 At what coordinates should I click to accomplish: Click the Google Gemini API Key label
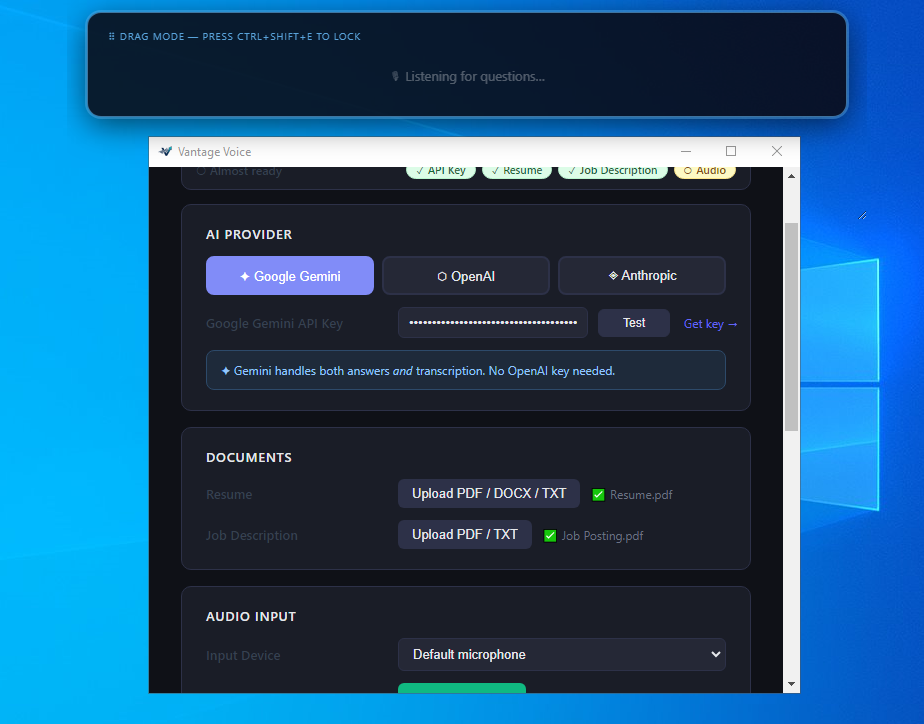[274, 323]
